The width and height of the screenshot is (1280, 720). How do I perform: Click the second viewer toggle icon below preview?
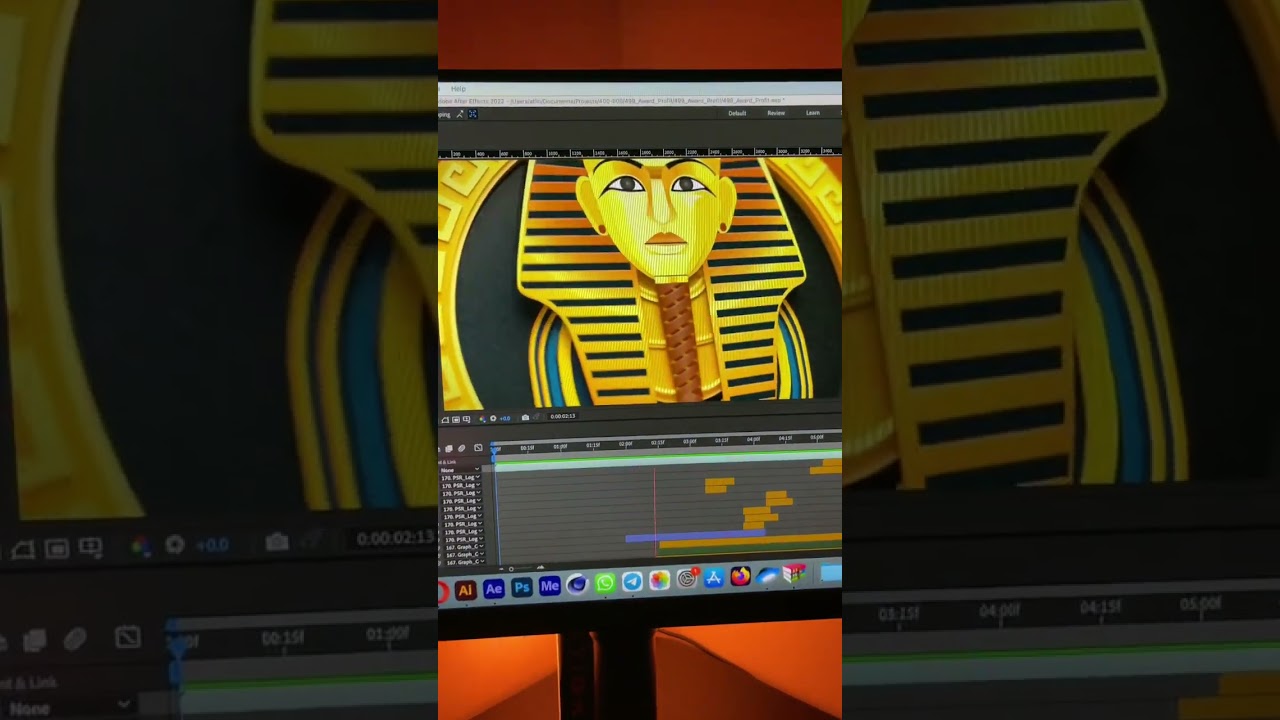click(456, 420)
